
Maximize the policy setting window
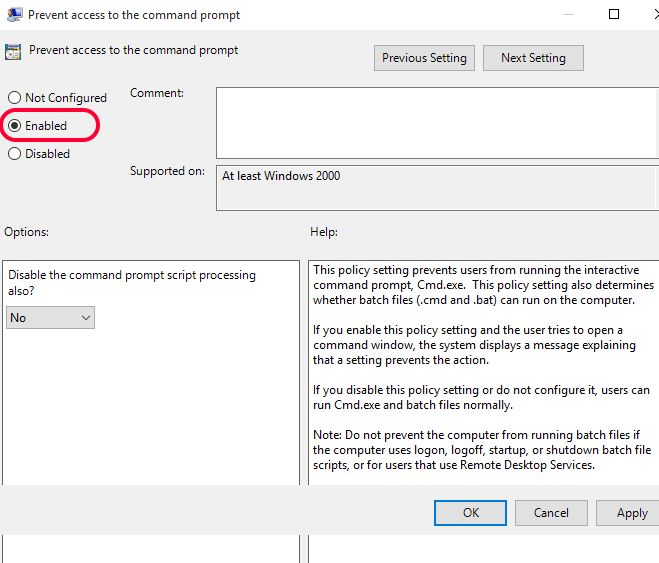(x=614, y=15)
